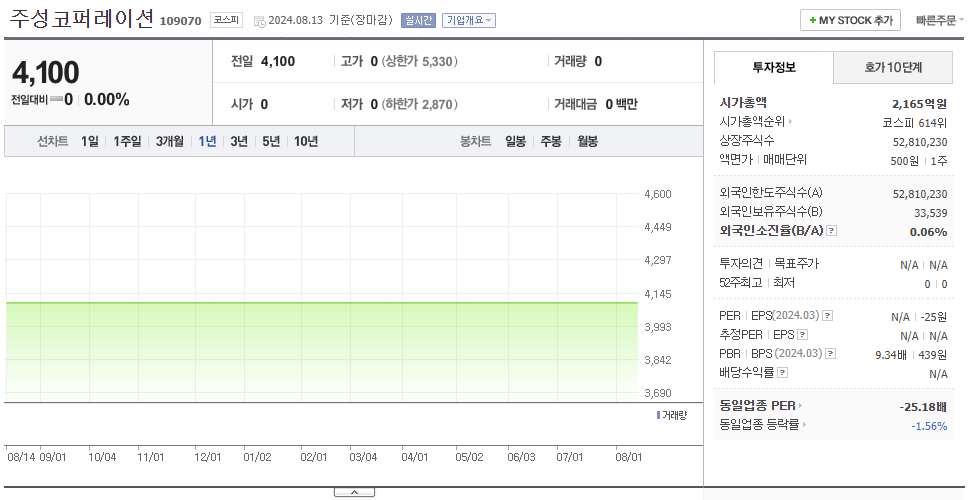Click the current price 4,100
The image size is (968, 500).
point(46,73)
